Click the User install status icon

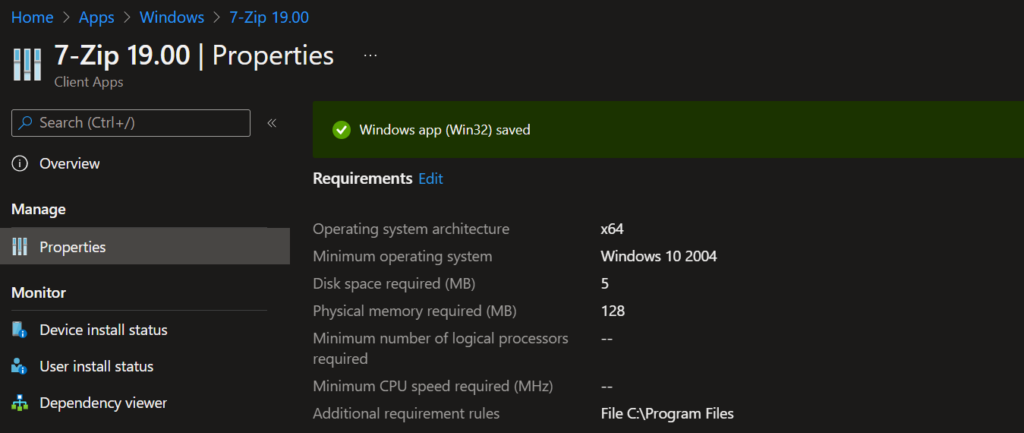click(x=20, y=366)
